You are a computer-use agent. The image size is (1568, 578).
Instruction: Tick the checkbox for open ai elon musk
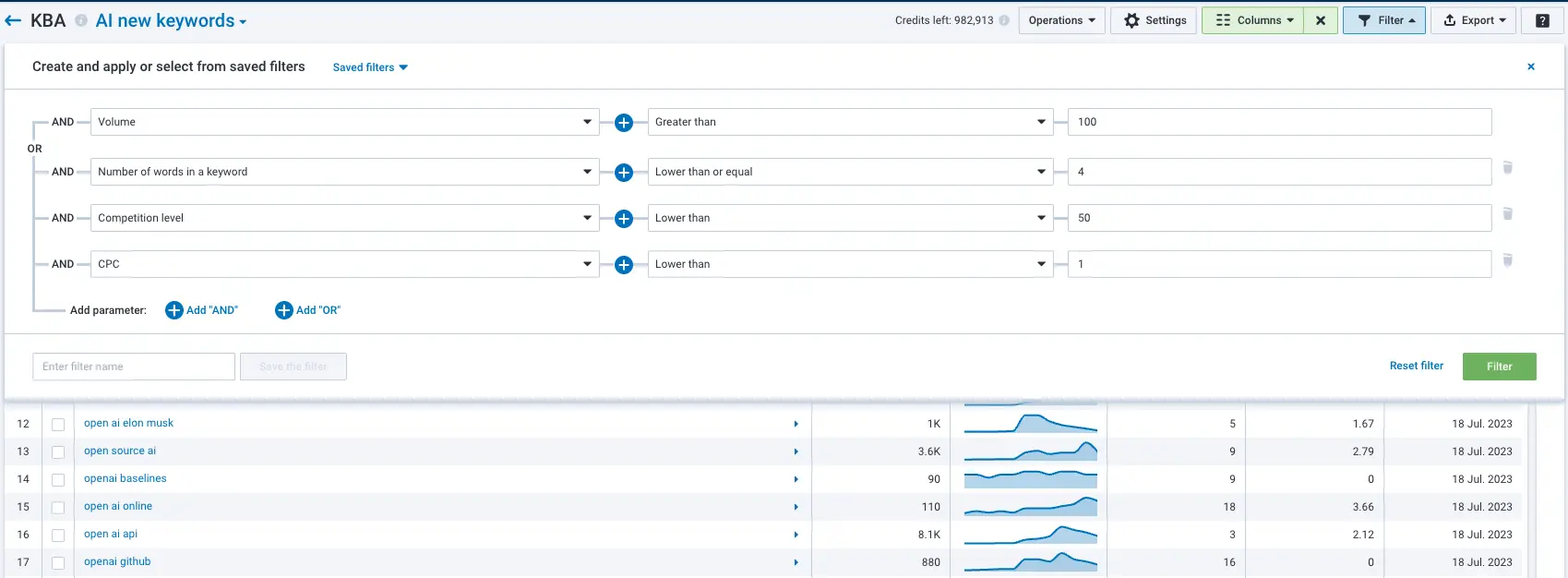click(x=58, y=424)
